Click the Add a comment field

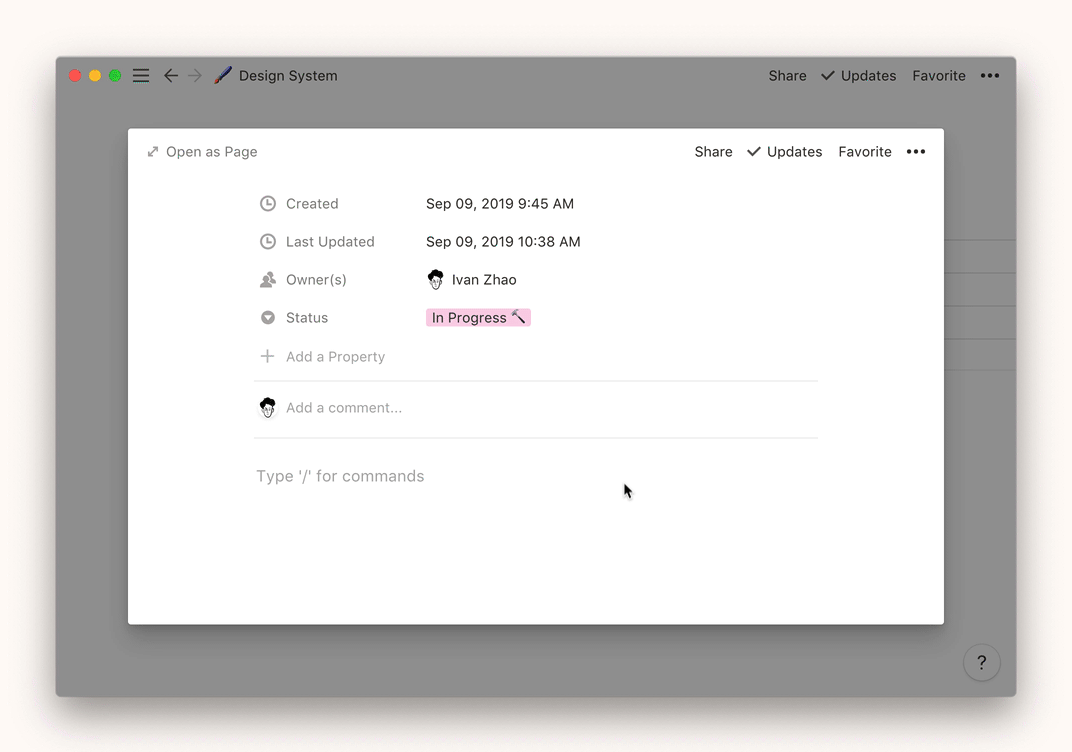(344, 408)
